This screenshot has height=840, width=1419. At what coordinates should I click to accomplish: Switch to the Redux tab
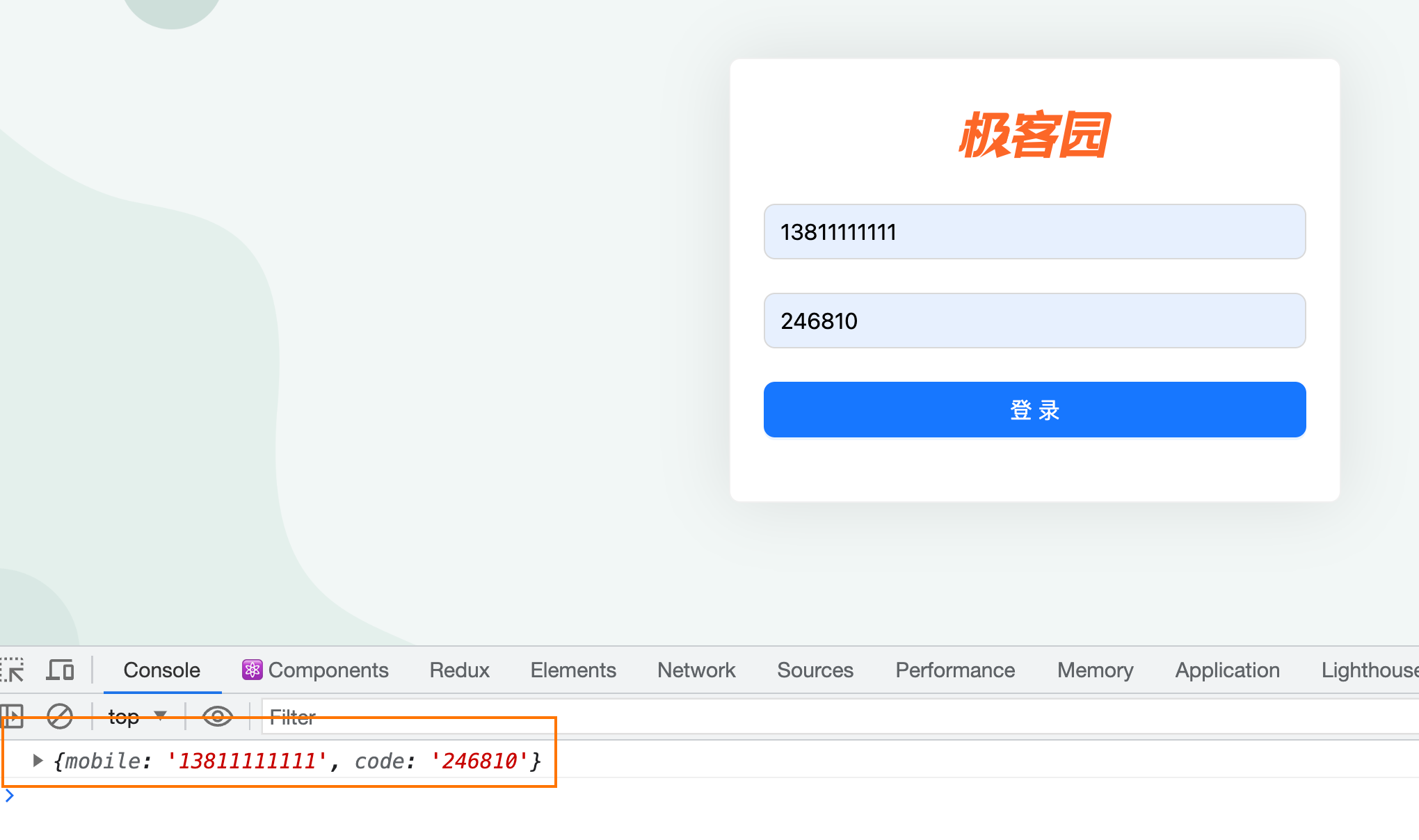[x=459, y=670]
